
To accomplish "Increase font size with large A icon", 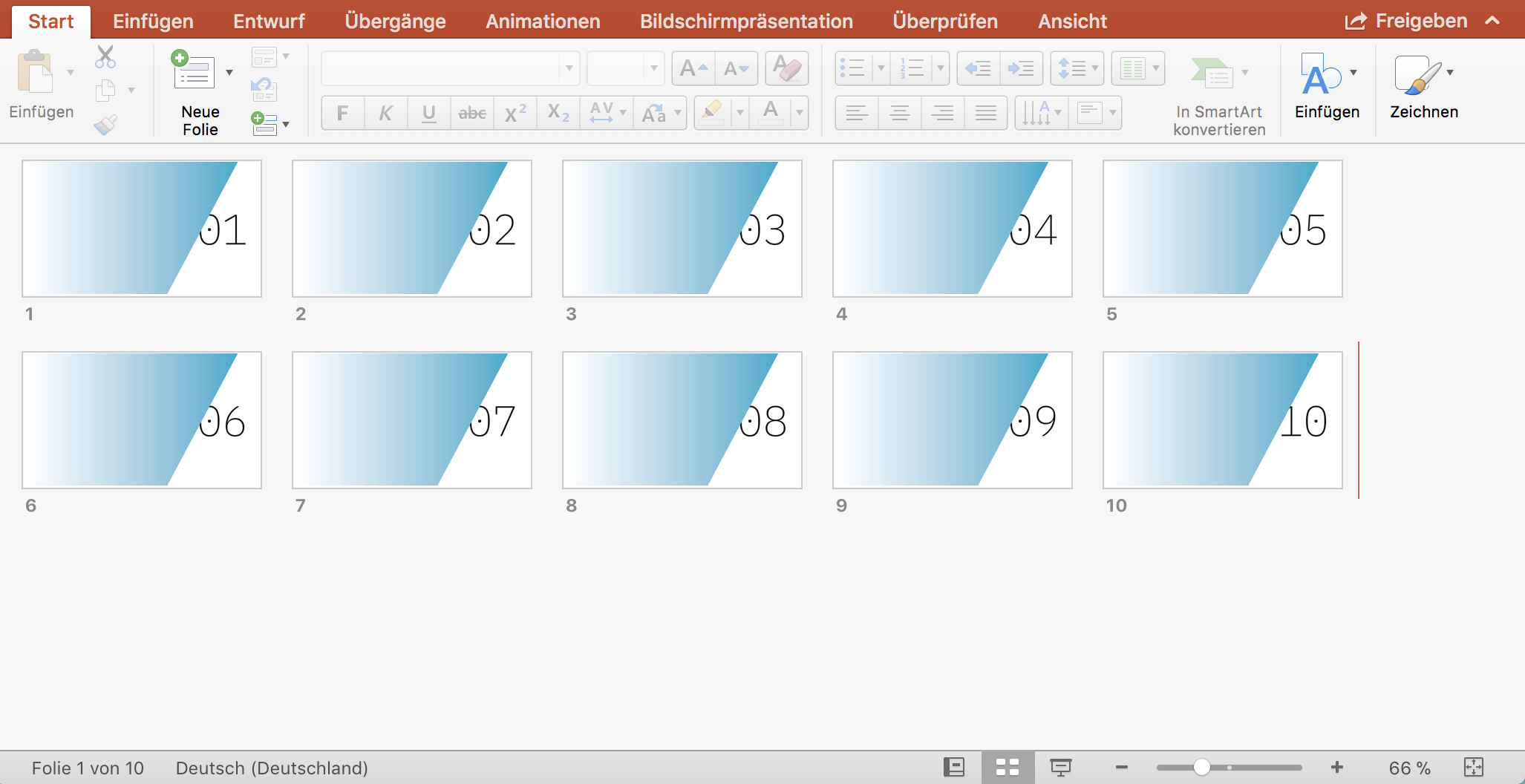I will click(x=693, y=69).
